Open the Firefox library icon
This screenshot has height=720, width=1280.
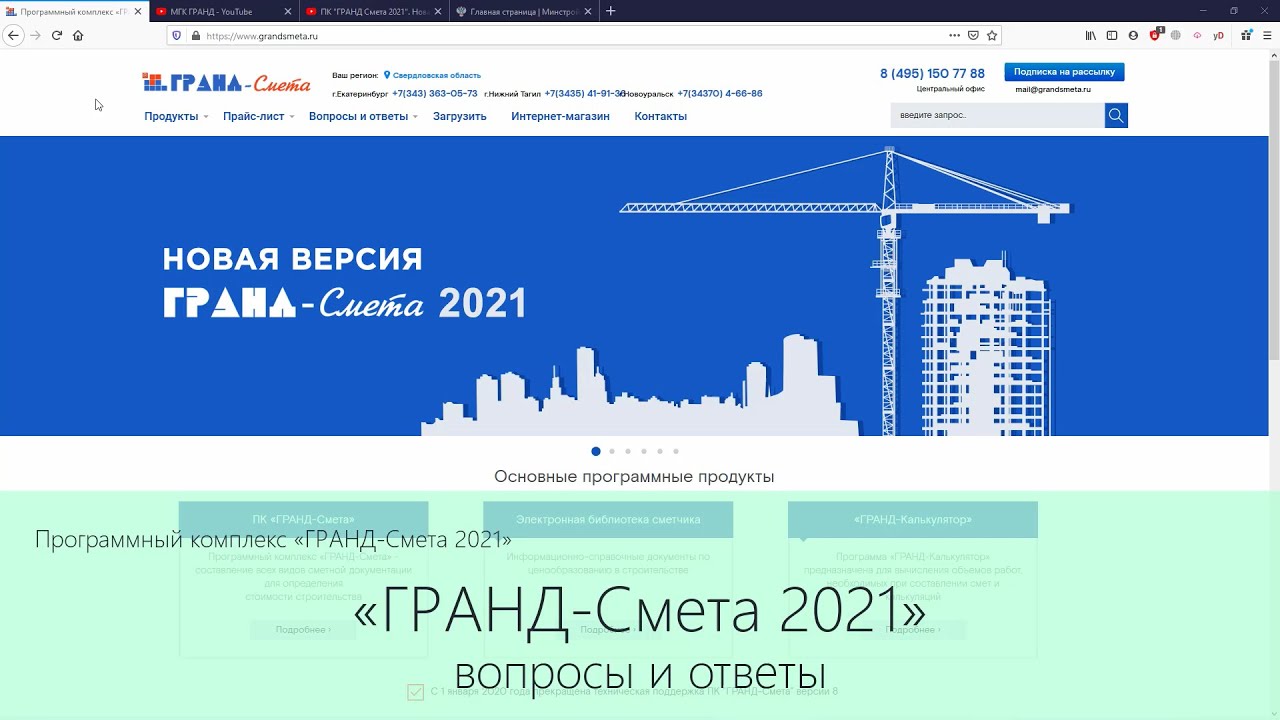coord(1091,35)
